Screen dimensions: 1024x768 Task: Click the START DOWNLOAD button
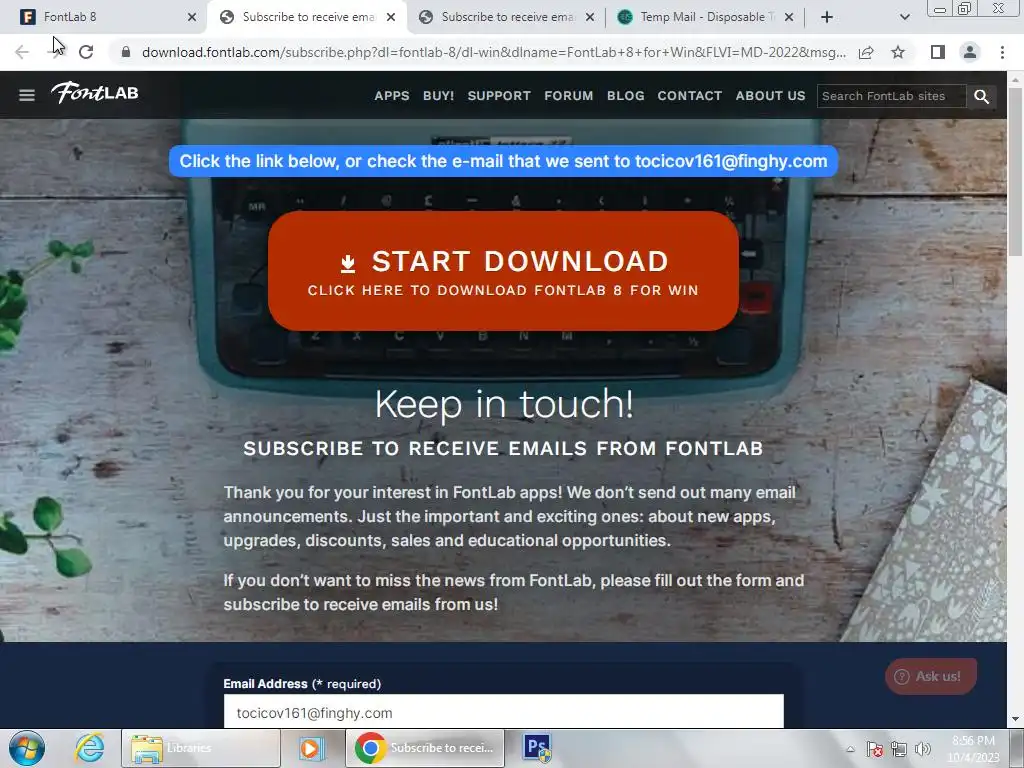[504, 270]
